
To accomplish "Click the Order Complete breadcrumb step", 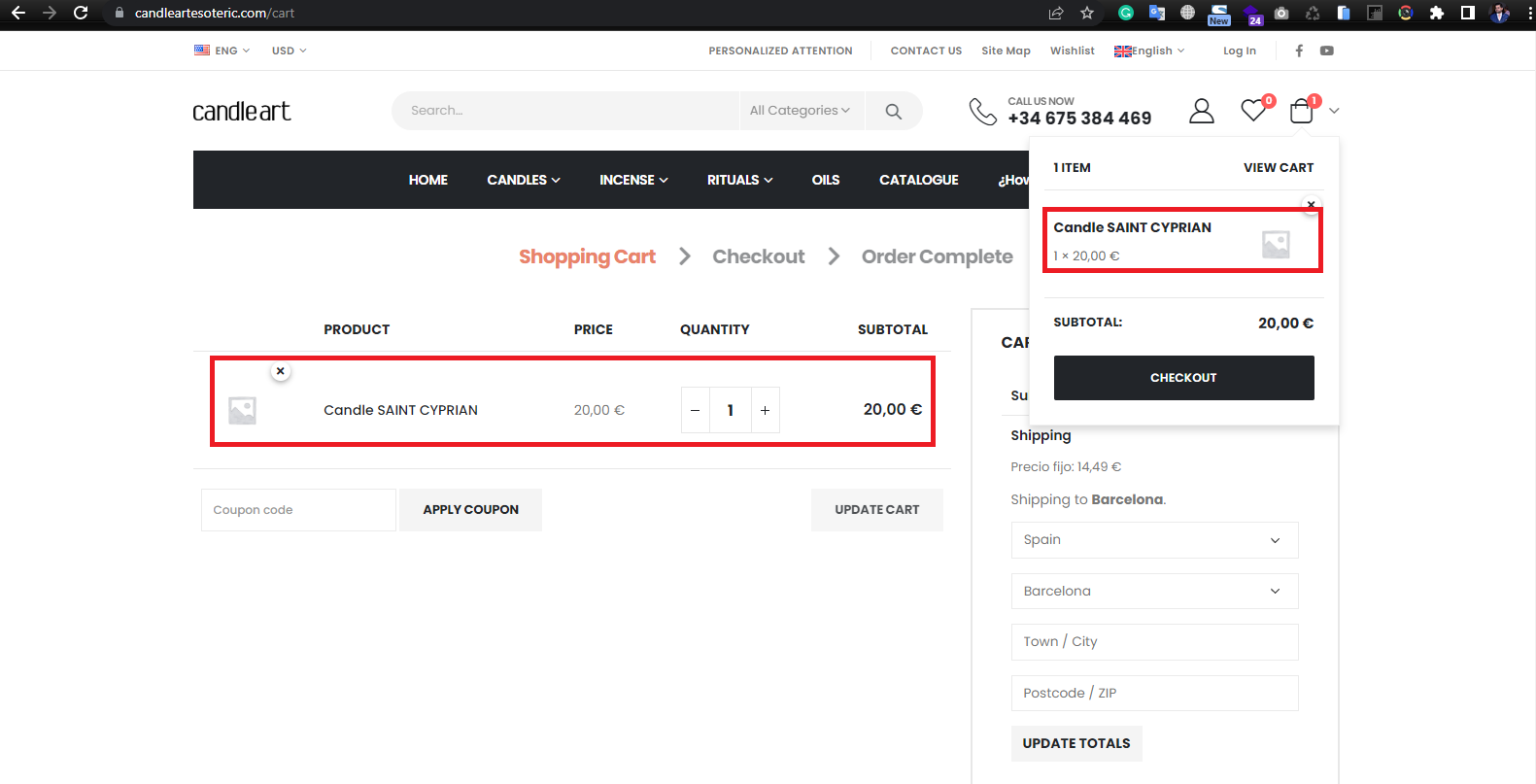I will click(x=938, y=256).
